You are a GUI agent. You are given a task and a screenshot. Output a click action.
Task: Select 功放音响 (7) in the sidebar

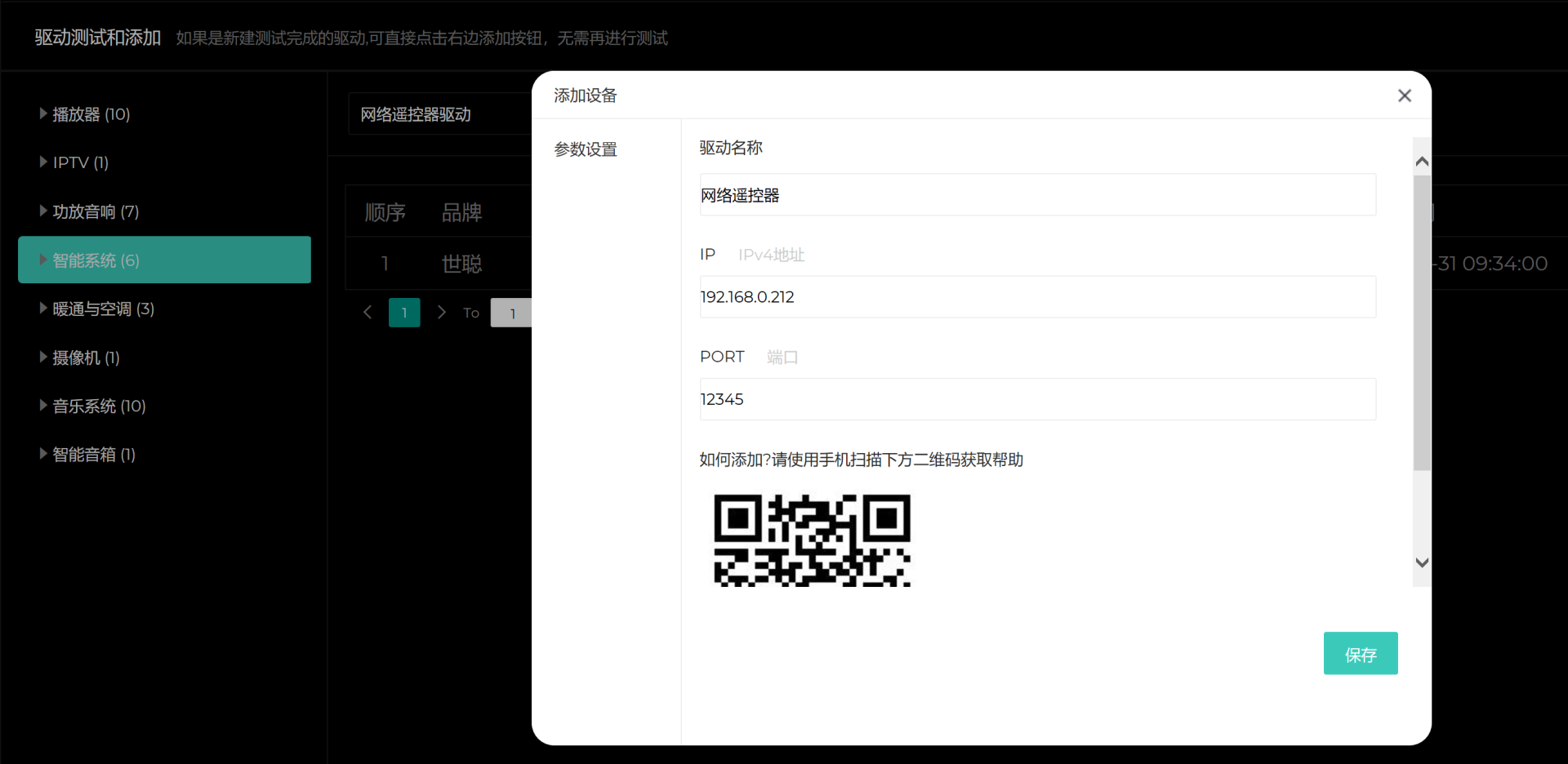[x=96, y=211]
